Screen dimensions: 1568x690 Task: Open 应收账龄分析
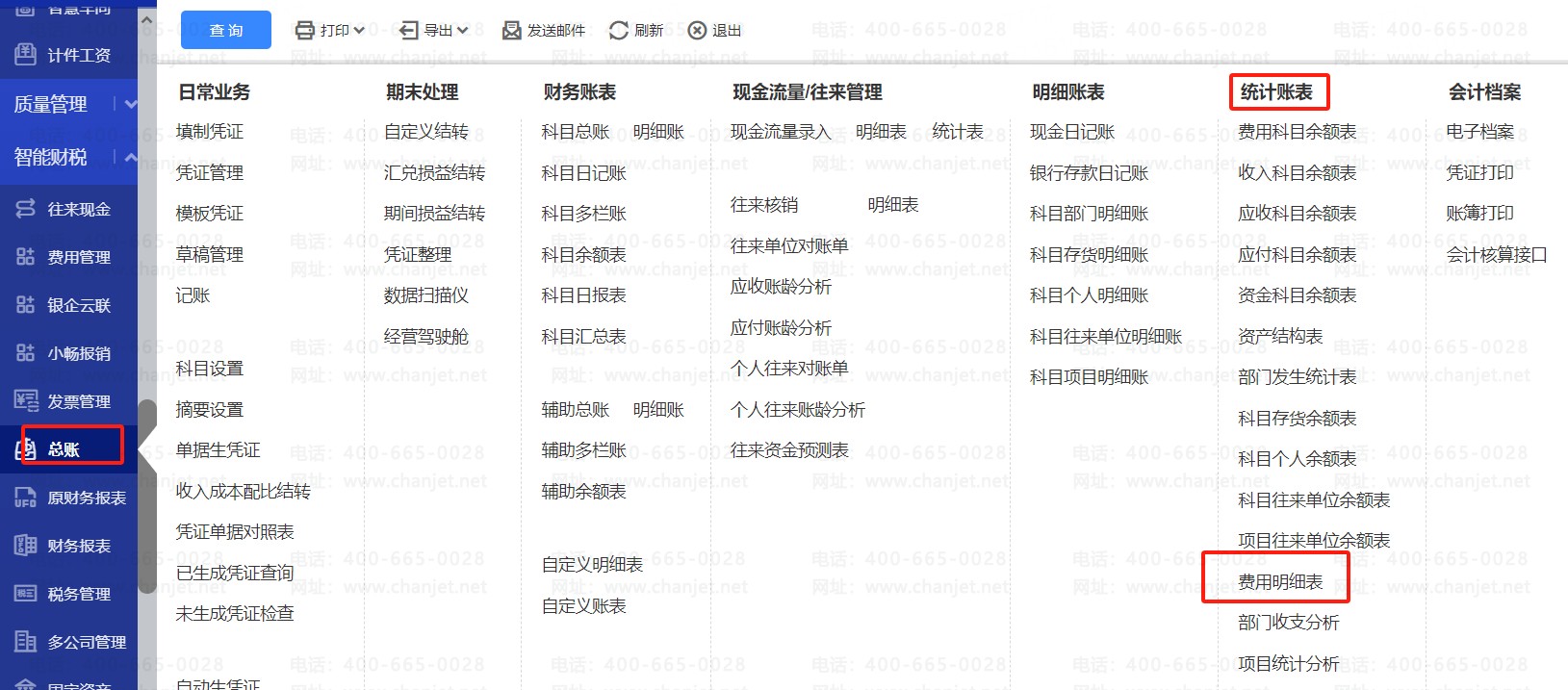781,287
